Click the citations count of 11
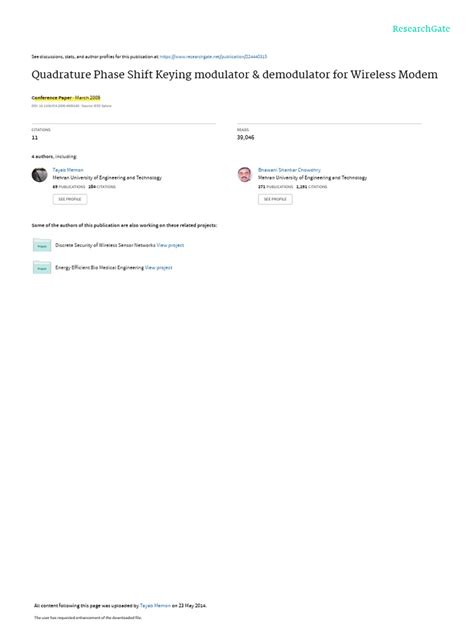This screenshot has height=632, width=474. [35, 137]
